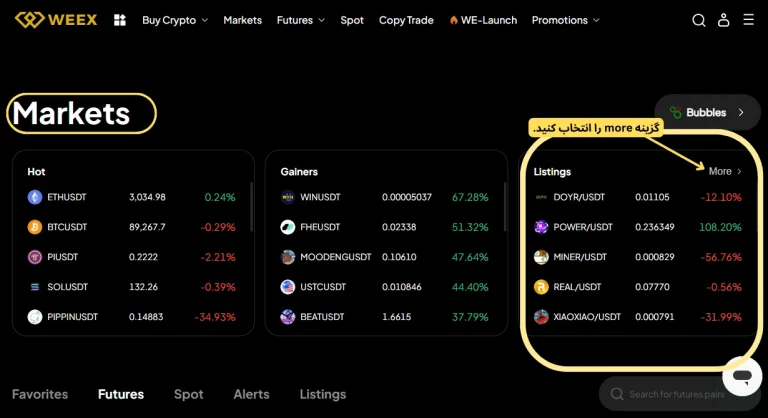The image size is (768, 418).
Task: Open Markets in the top navigation
Action: [242, 20]
